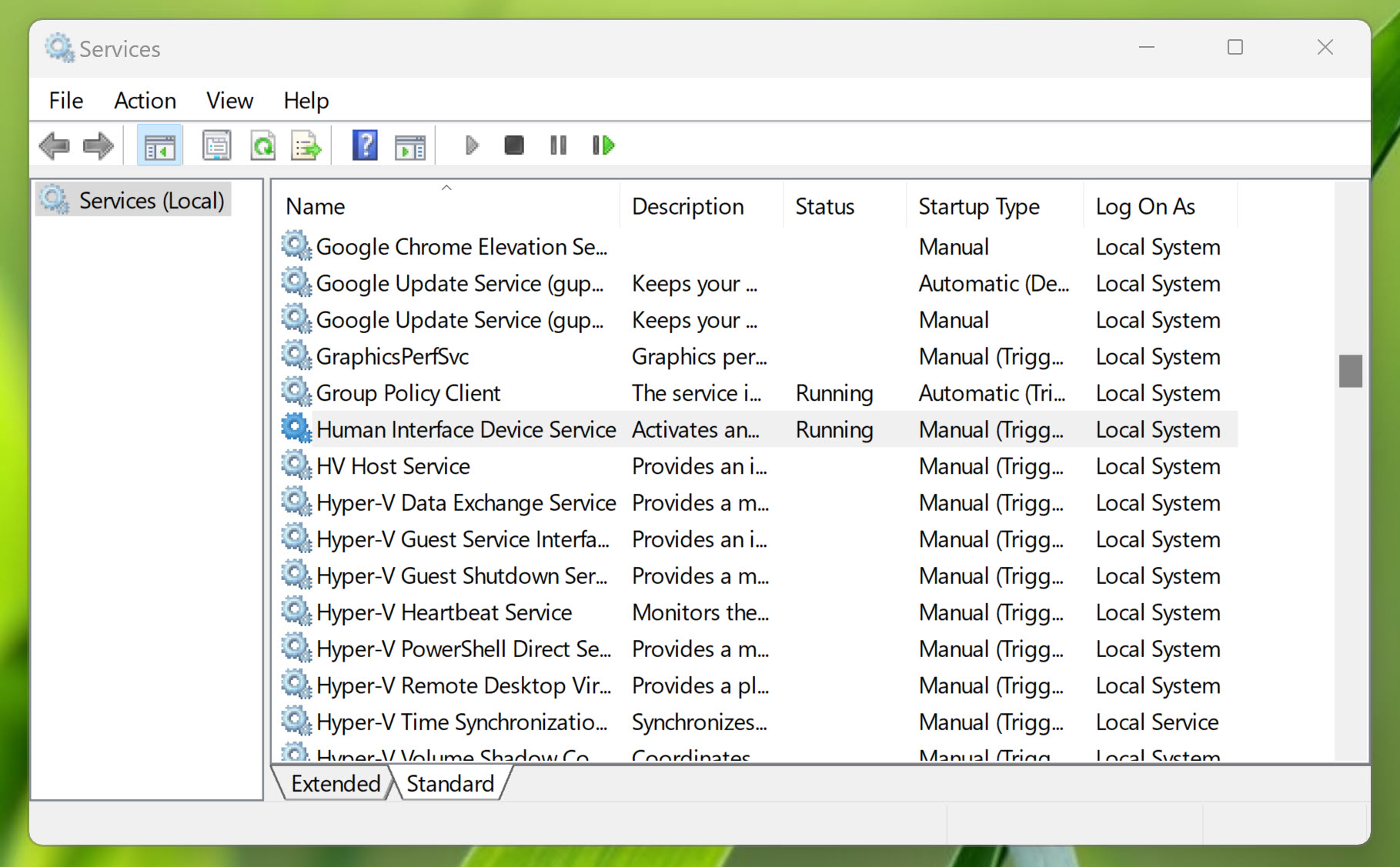Open the Action menu

pos(145,101)
